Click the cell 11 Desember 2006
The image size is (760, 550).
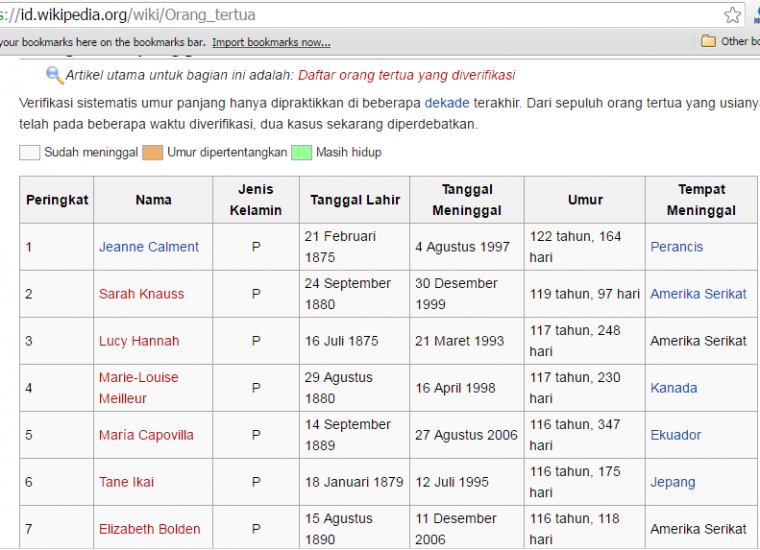pos(467,528)
